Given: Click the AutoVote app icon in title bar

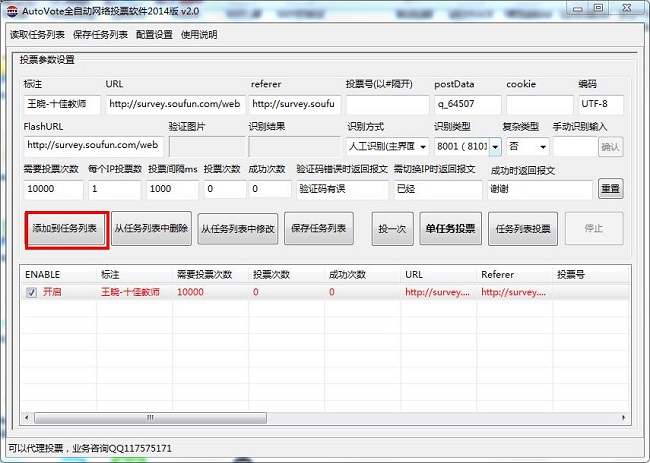Looking at the screenshot, I should [x=12, y=11].
